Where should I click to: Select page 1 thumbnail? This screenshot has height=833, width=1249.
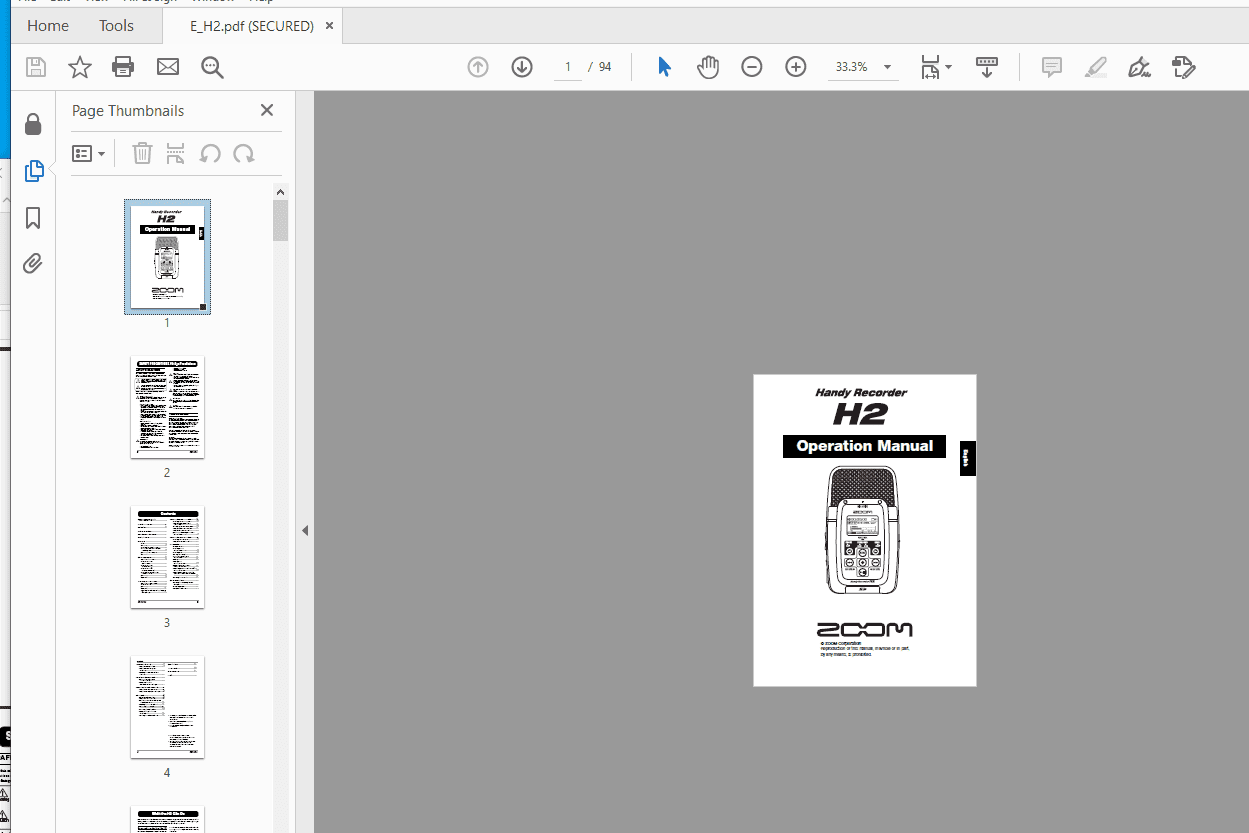[x=167, y=257]
